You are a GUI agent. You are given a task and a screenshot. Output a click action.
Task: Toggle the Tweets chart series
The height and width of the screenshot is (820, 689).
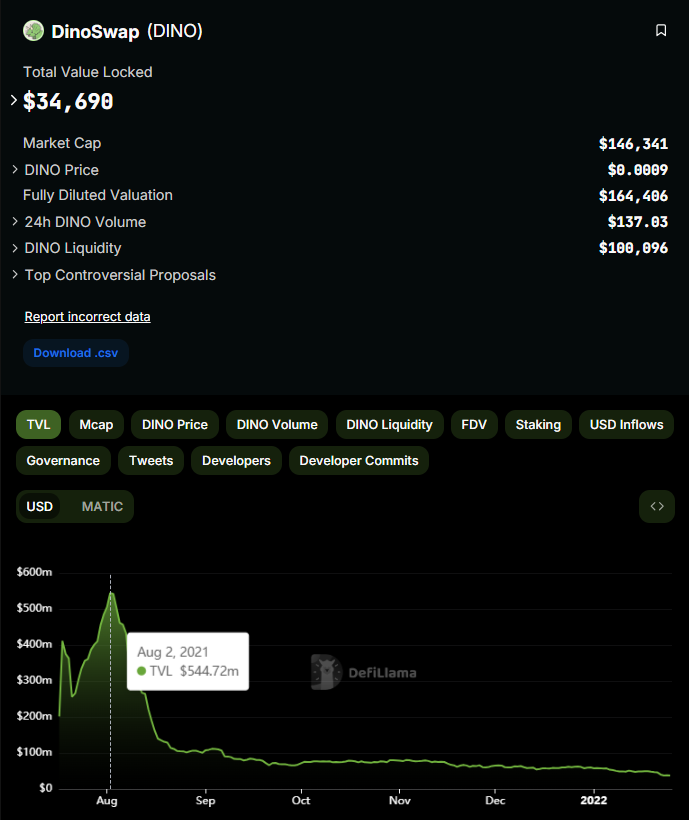pos(151,461)
